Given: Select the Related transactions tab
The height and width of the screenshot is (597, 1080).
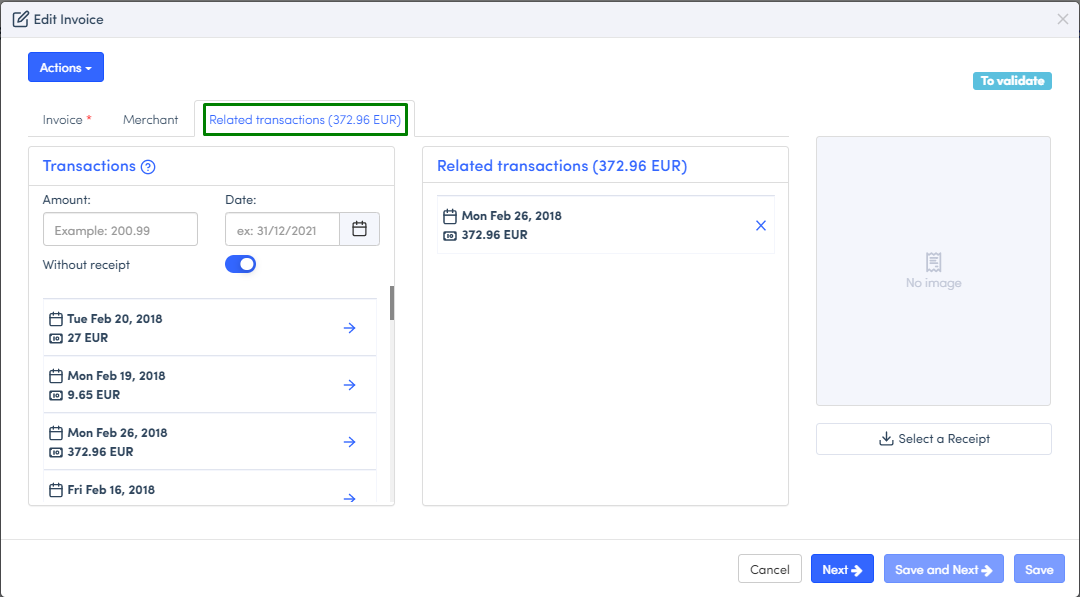Looking at the screenshot, I should tap(305, 120).
